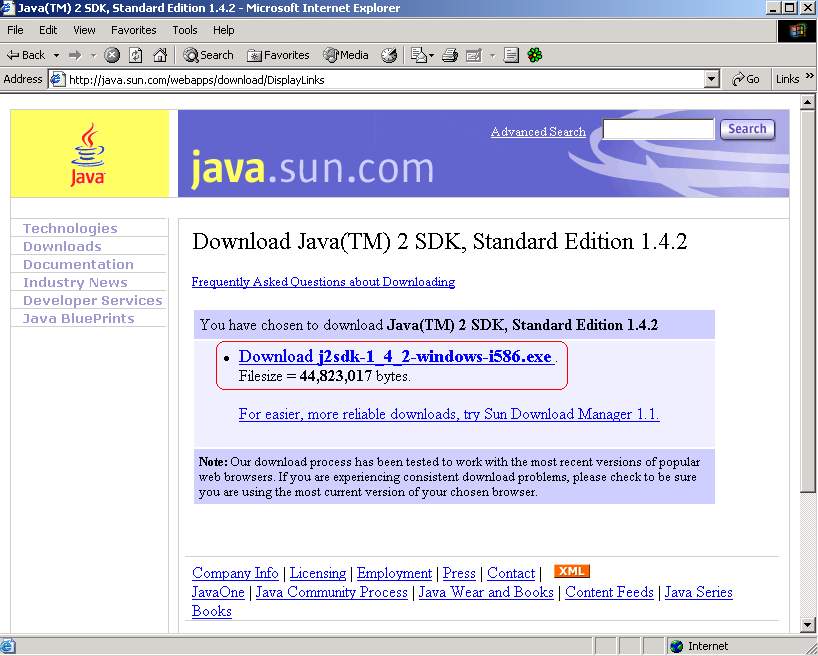This screenshot has width=818, height=656.
Task: Click the scrollbar up arrow
Action: pos(808,102)
